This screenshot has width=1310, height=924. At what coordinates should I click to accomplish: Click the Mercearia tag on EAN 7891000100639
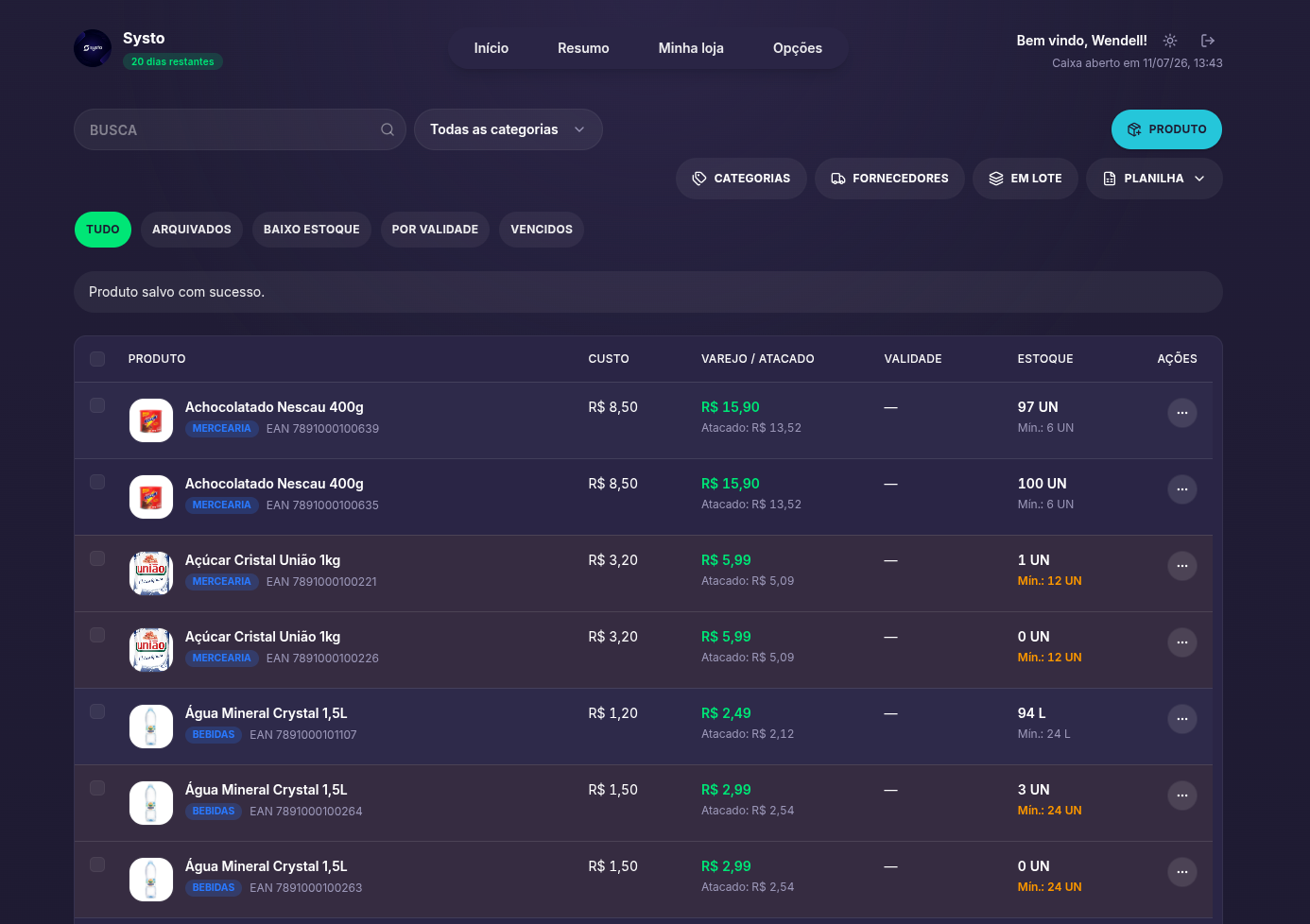pos(222,429)
